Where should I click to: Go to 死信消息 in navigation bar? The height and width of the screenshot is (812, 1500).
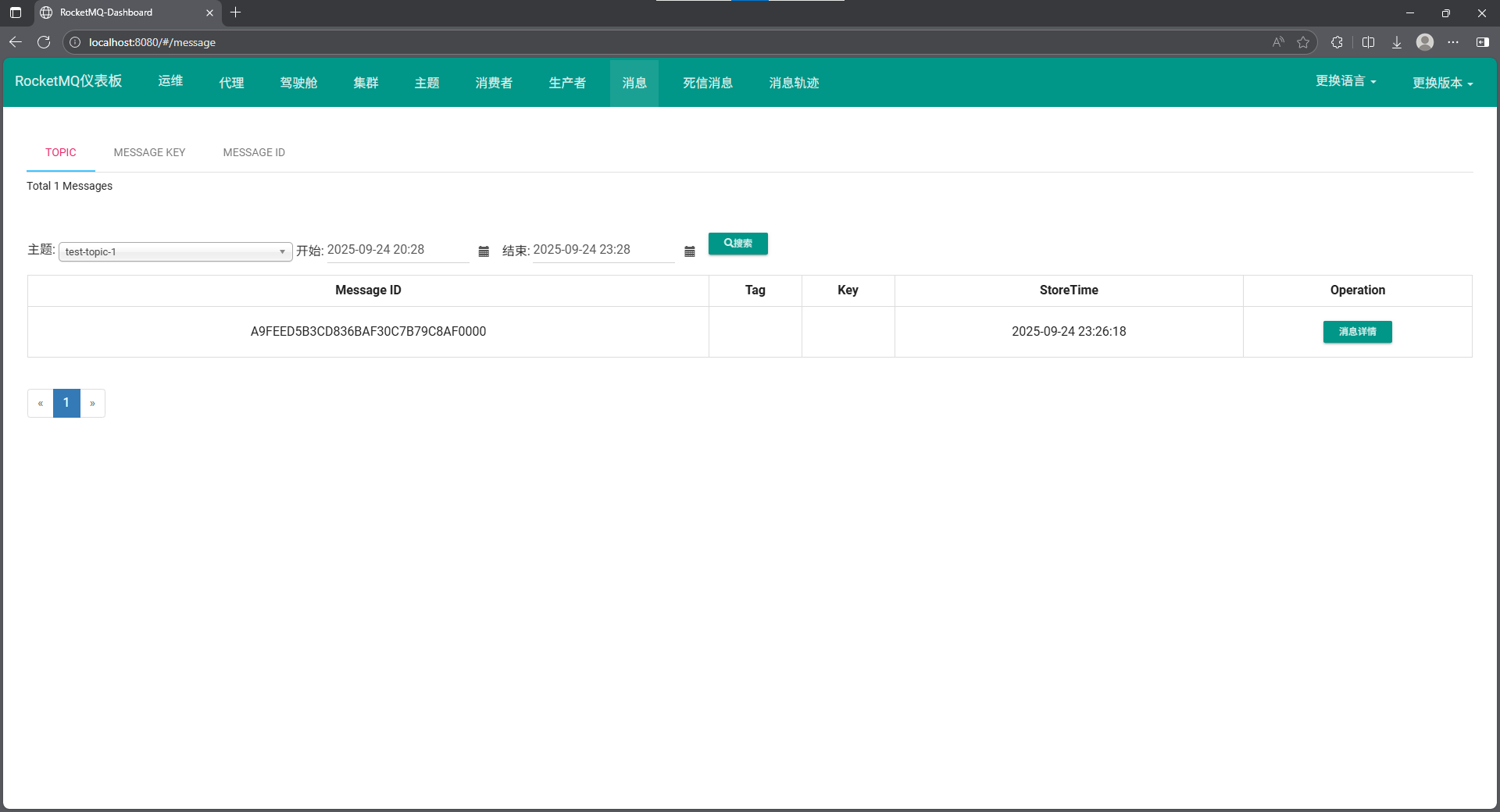tap(708, 83)
